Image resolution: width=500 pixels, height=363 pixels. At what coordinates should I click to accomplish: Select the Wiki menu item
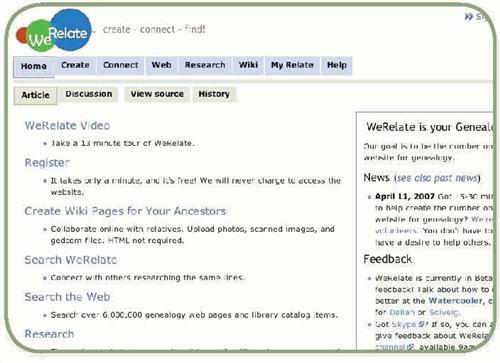(x=248, y=65)
